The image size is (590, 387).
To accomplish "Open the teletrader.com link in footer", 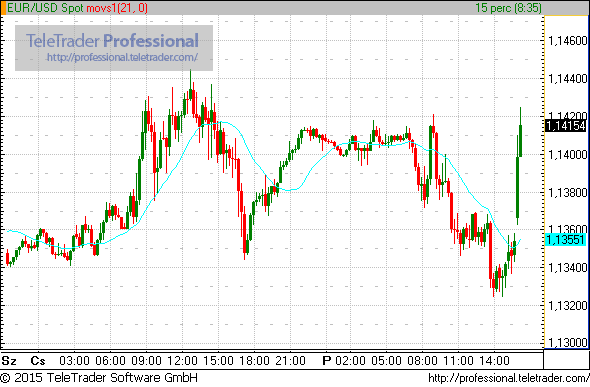I will click(509, 378).
